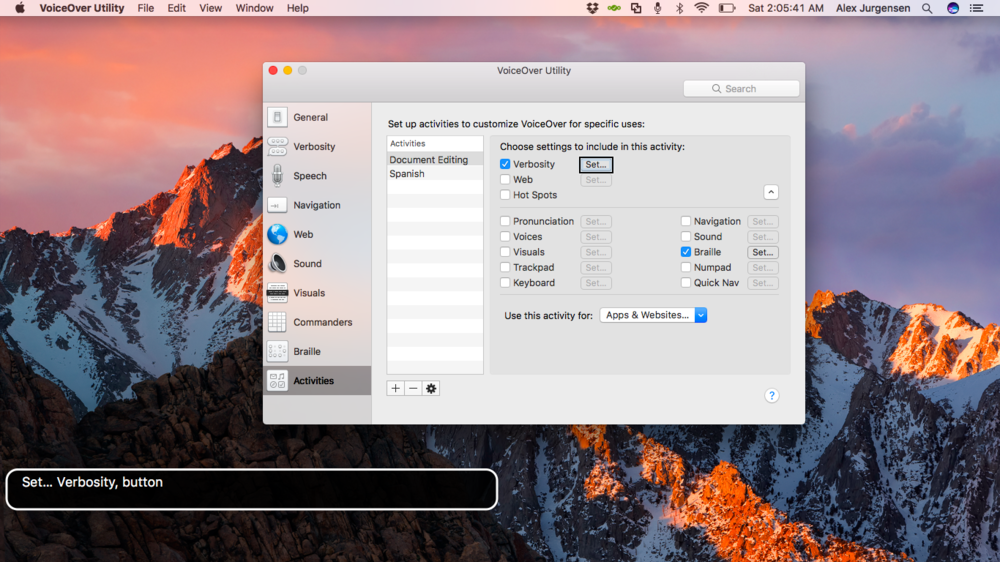
Task: Enable the Numpad checkbox
Action: click(x=686, y=267)
